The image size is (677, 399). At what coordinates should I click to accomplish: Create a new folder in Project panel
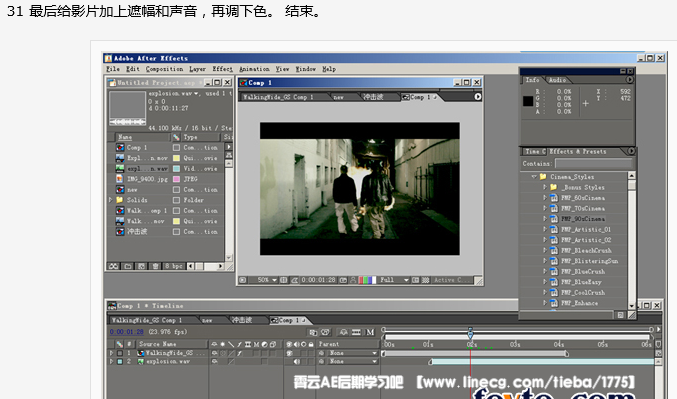pyautogui.click(x=128, y=266)
